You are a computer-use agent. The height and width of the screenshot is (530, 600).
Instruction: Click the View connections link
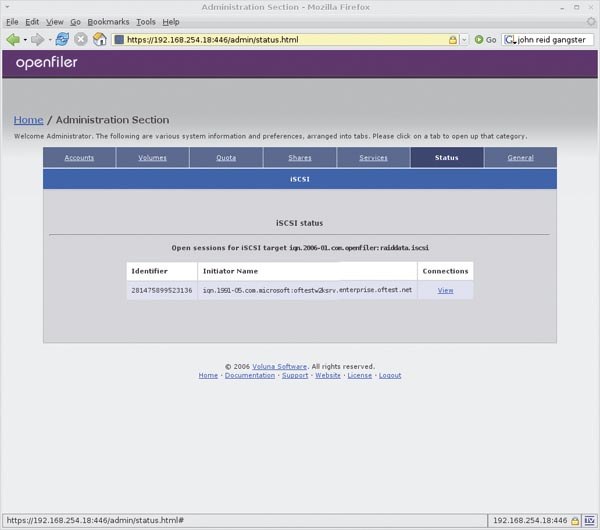click(x=445, y=290)
